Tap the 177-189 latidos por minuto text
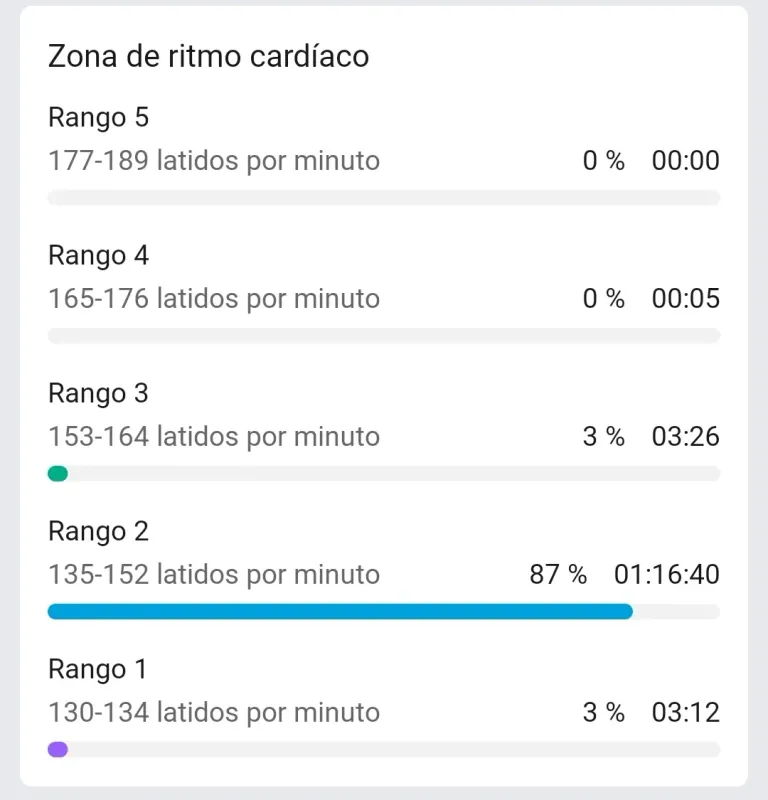The height and width of the screenshot is (800, 768). pos(214,161)
